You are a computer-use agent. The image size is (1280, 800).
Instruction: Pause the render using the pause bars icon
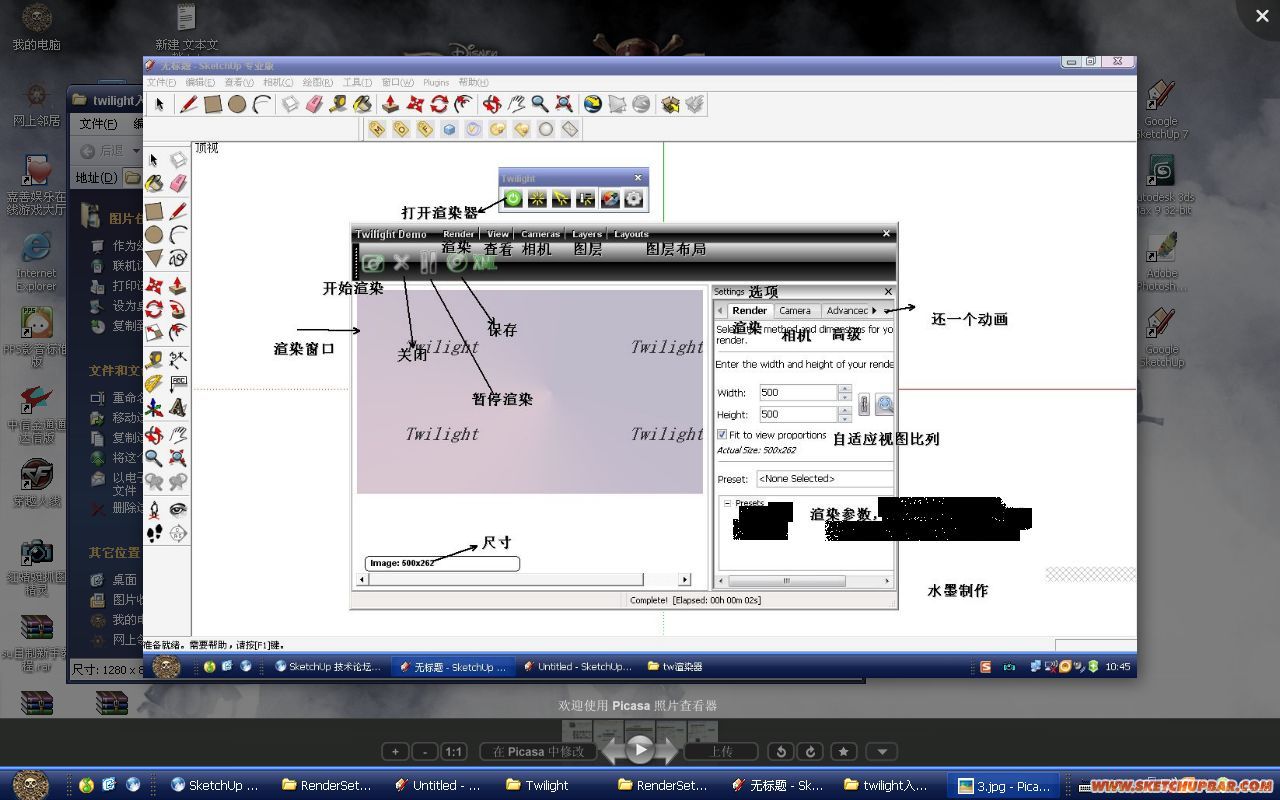428,263
